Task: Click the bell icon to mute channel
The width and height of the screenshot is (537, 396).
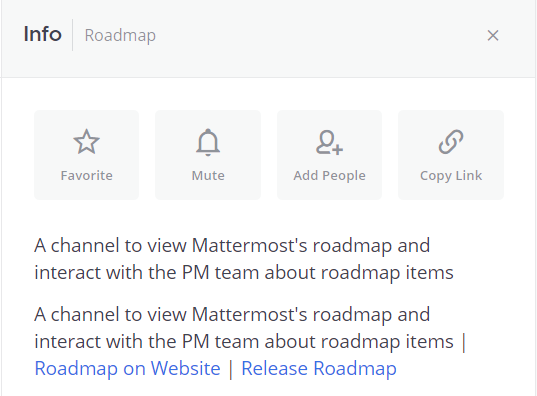Action: [208, 142]
